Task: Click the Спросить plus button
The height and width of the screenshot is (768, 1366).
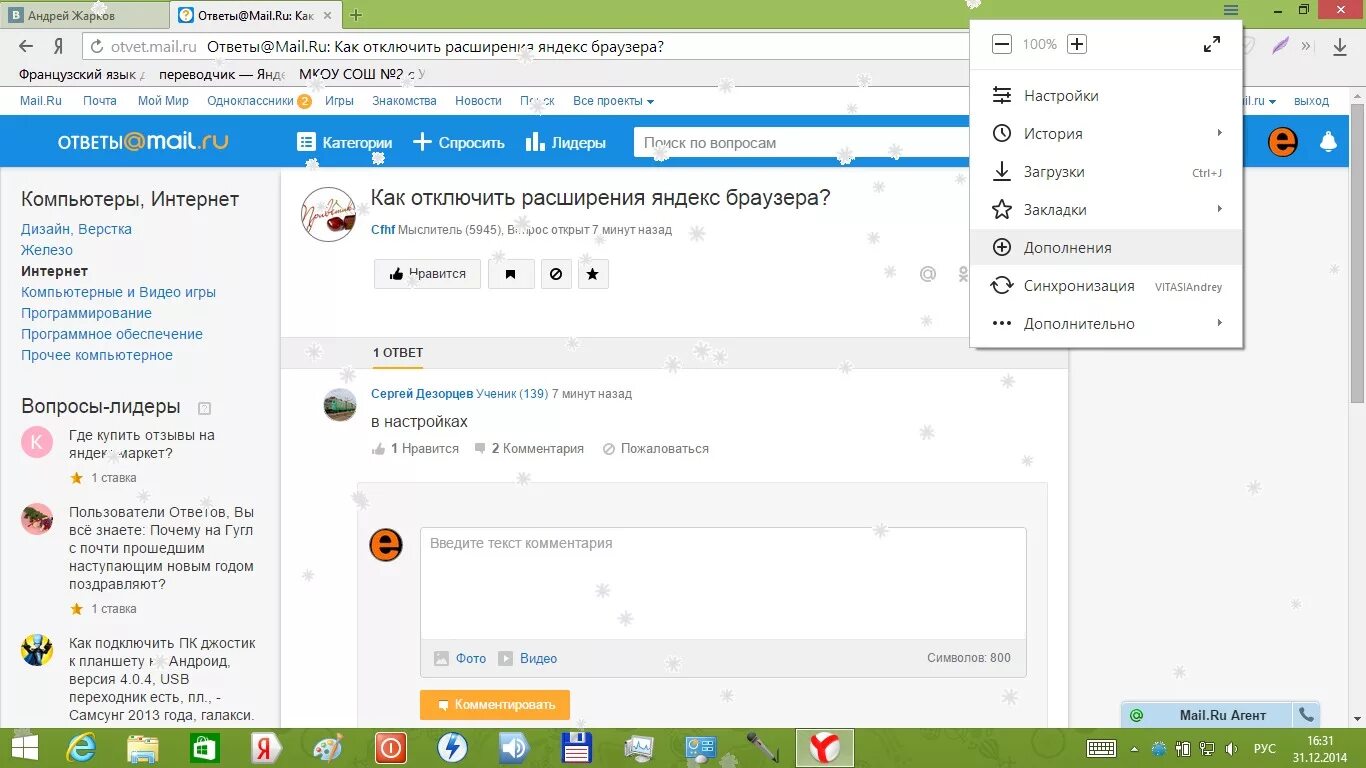Action: [x=459, y=142]
